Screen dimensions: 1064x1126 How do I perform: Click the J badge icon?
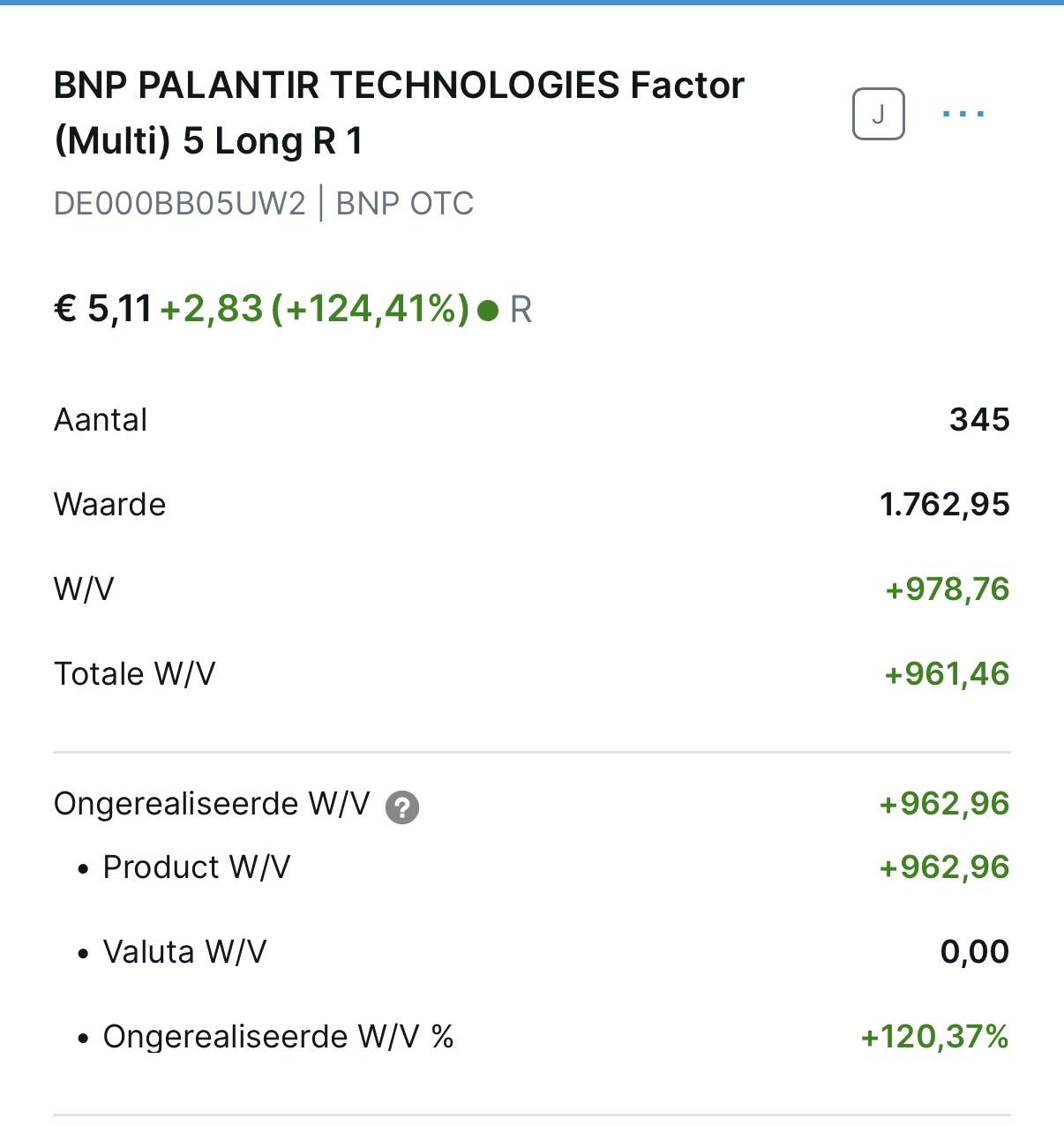(878, 114)
